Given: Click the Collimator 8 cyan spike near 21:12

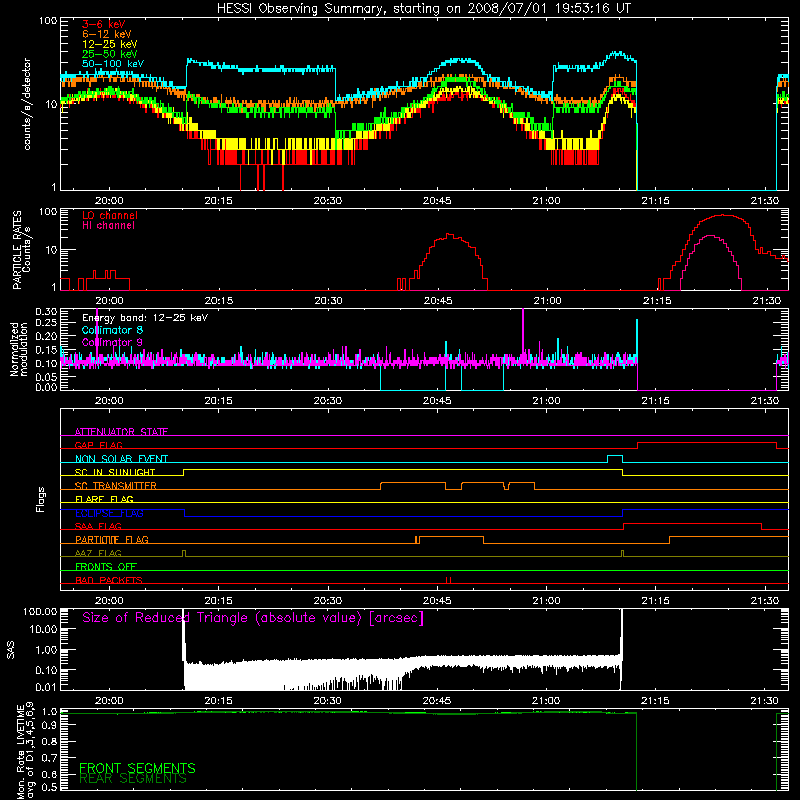Looking at the screenshot, I should [637, 339].
